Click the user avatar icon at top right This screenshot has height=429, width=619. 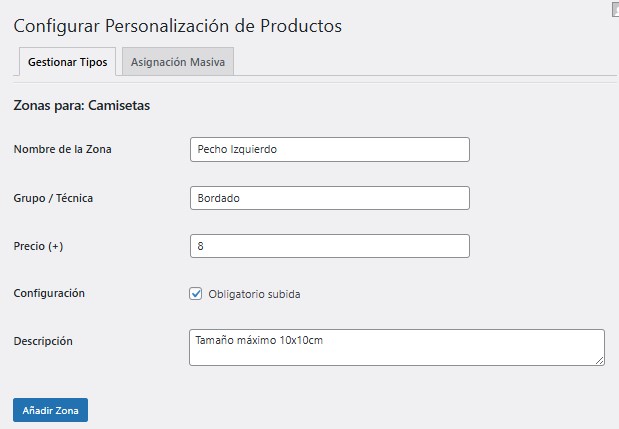[613, 7]
